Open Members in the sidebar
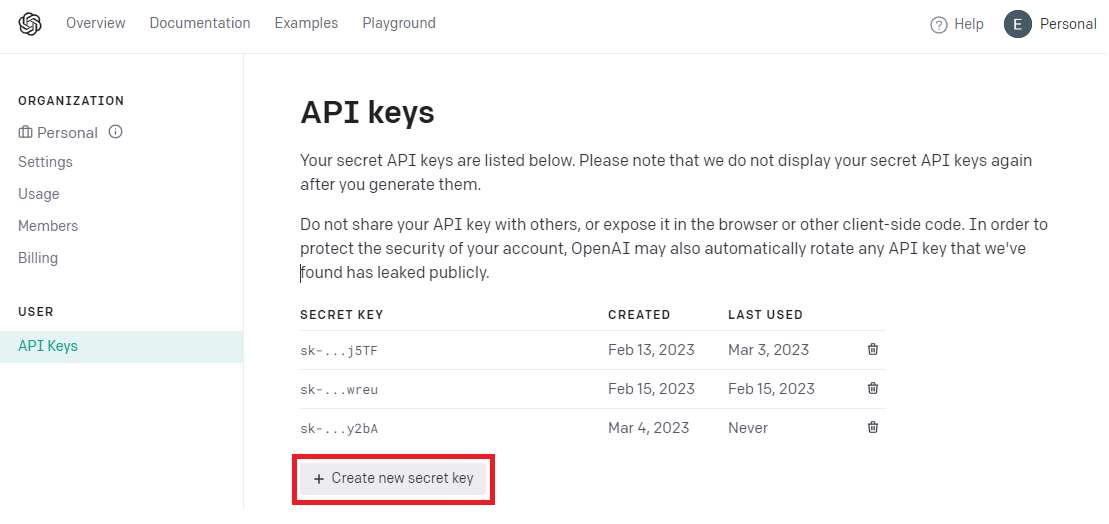 (x=48, y=226)
